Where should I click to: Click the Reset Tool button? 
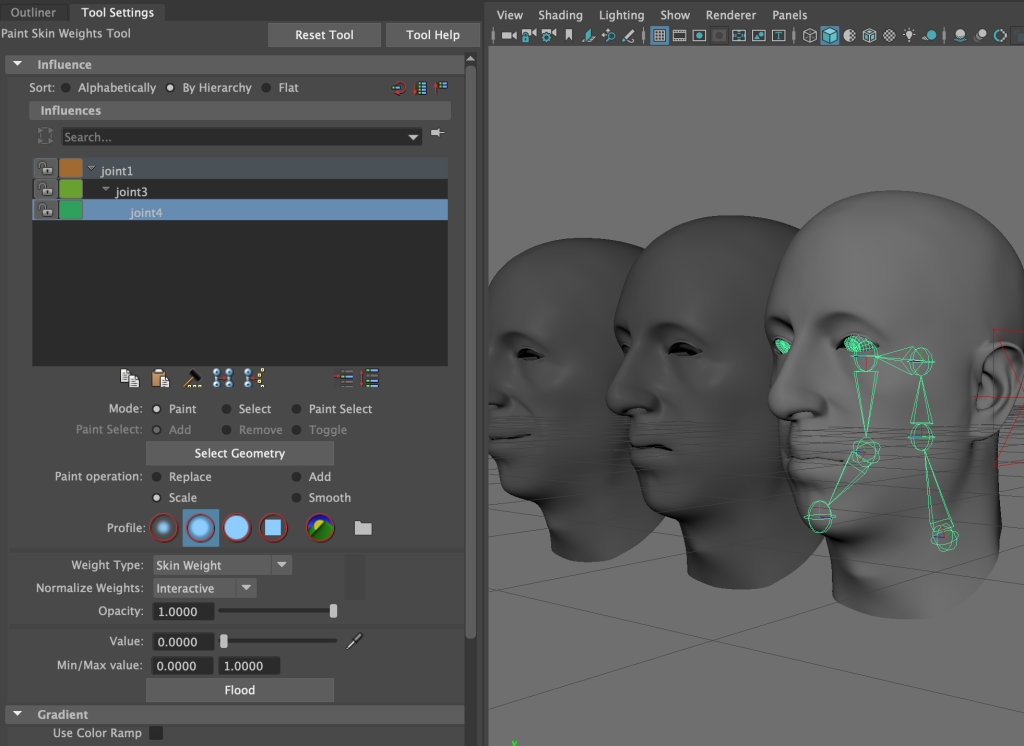(x=324, y=35)
